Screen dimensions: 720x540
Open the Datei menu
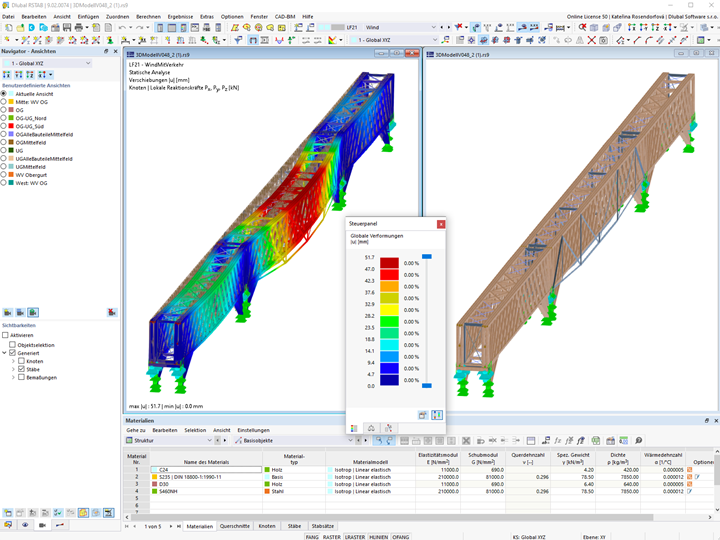pos(8,17)
